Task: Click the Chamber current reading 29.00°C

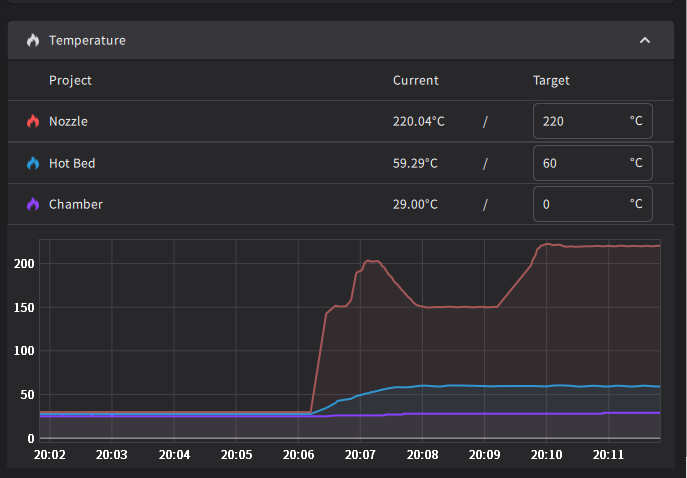Action: tap(418, 204)
